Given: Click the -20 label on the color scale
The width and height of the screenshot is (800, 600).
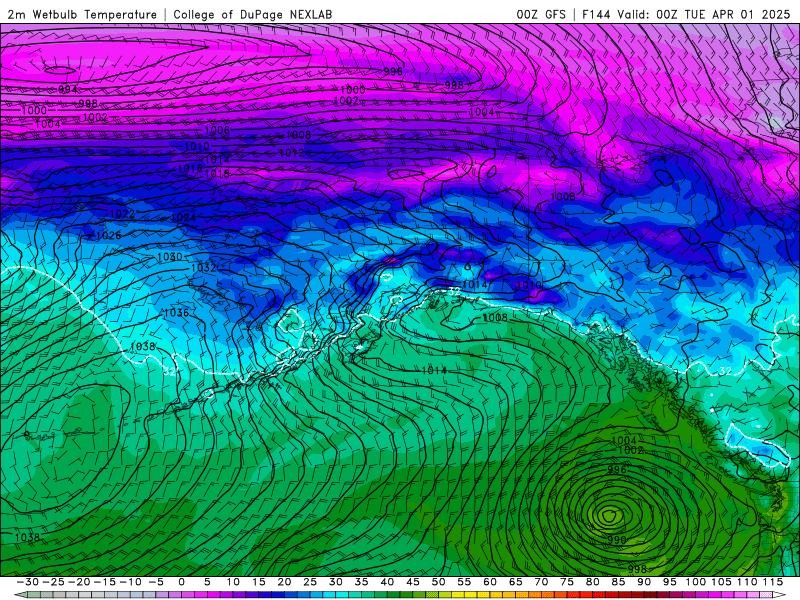Looking at the screenshot, I should point(79,582).
